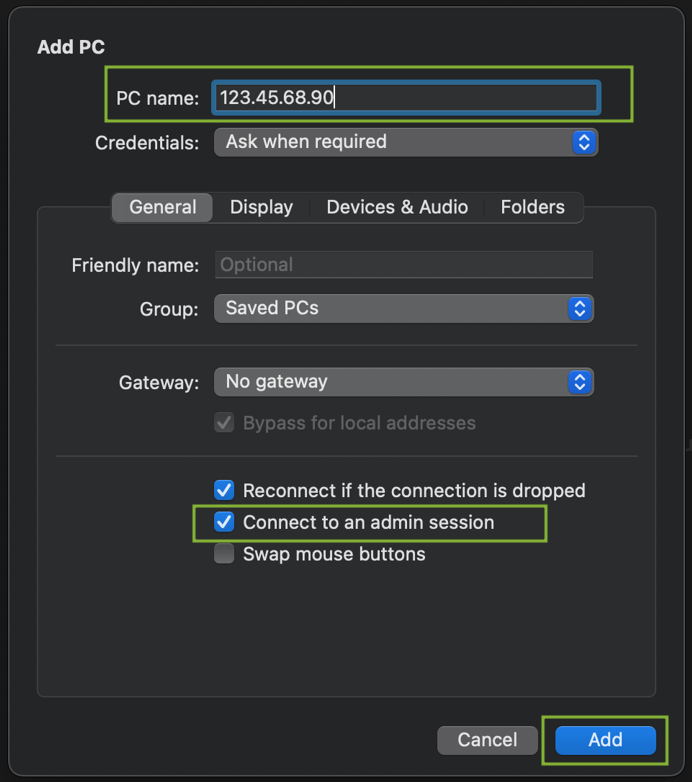
Task: Click the Swap mouse buttons label
Action: coord(334,554)
